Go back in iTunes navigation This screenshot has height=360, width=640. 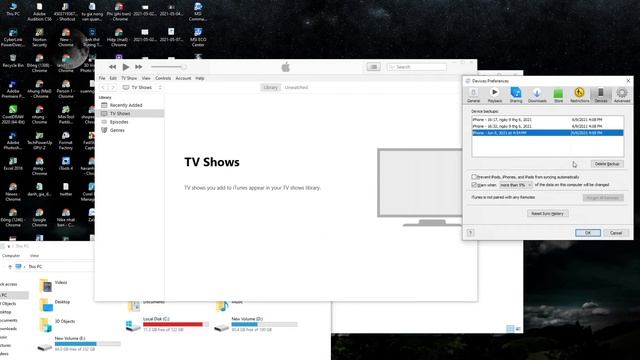(x=103, y=87)
